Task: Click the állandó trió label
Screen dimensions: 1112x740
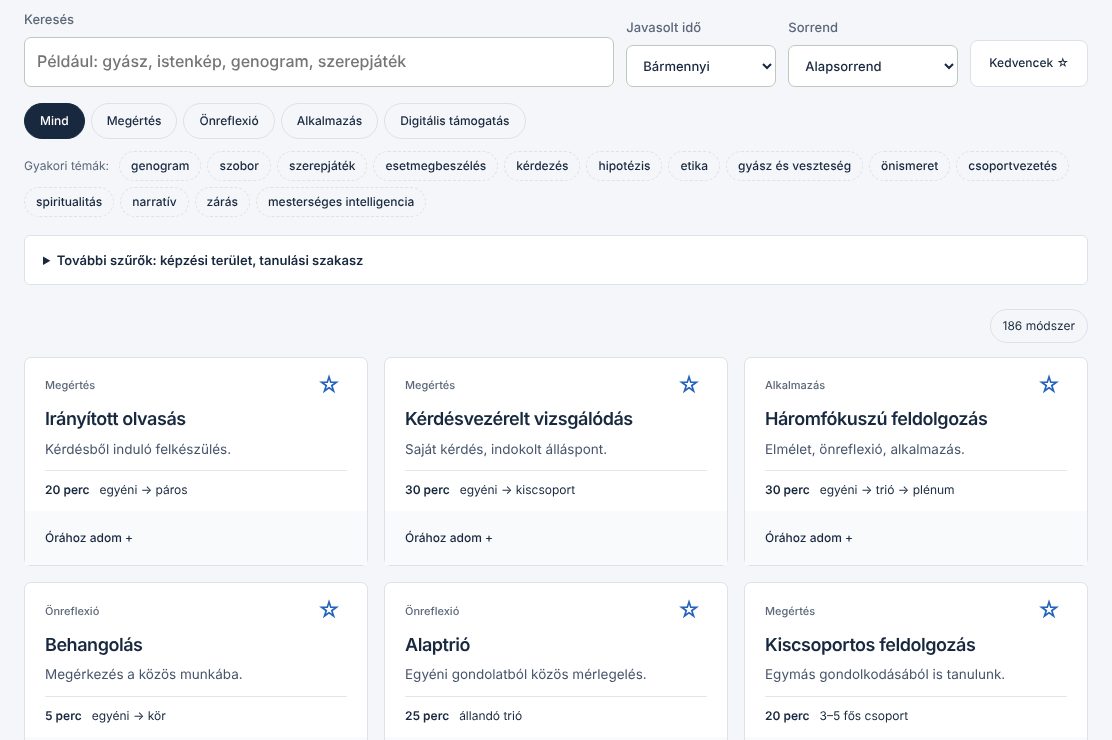Action: (x=490, y=716)
